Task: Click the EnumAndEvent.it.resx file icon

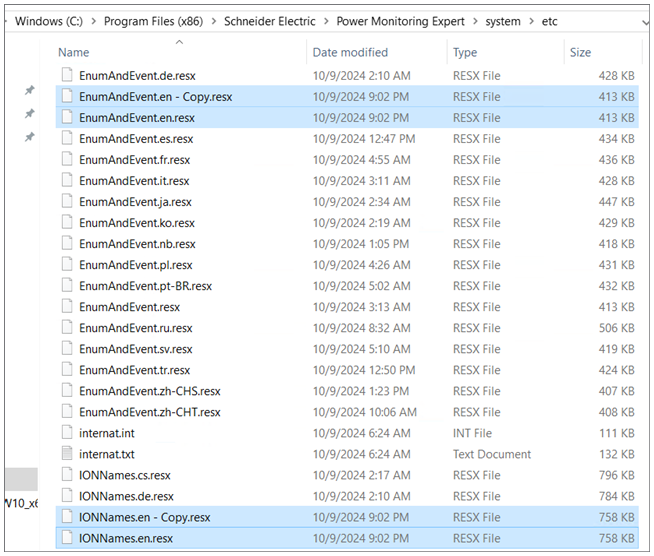Action: 67,180
